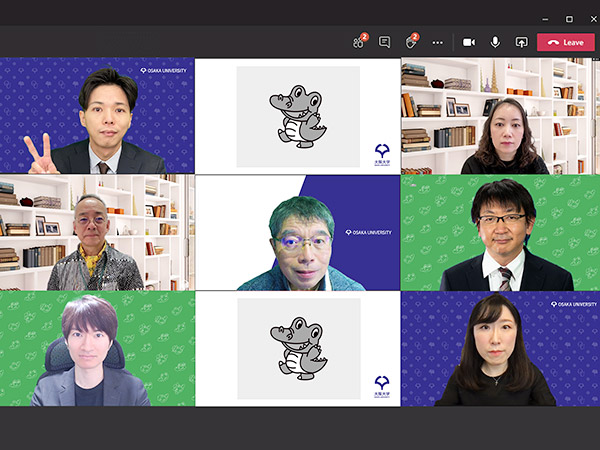This screenshot has width=600, height=450.
Task: Select the top crocodile avatar tile
Action: [x=297, y=116]
